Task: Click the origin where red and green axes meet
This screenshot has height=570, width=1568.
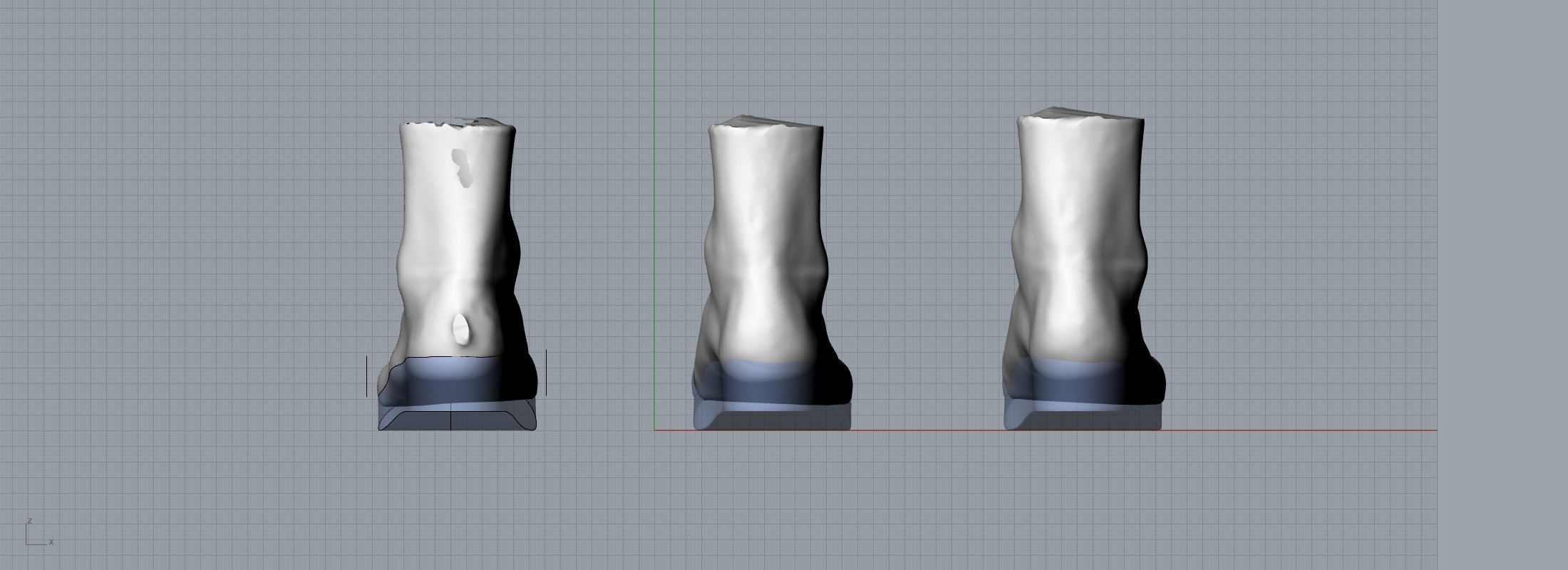Action: pyautogui.click(x=654, y=430)
